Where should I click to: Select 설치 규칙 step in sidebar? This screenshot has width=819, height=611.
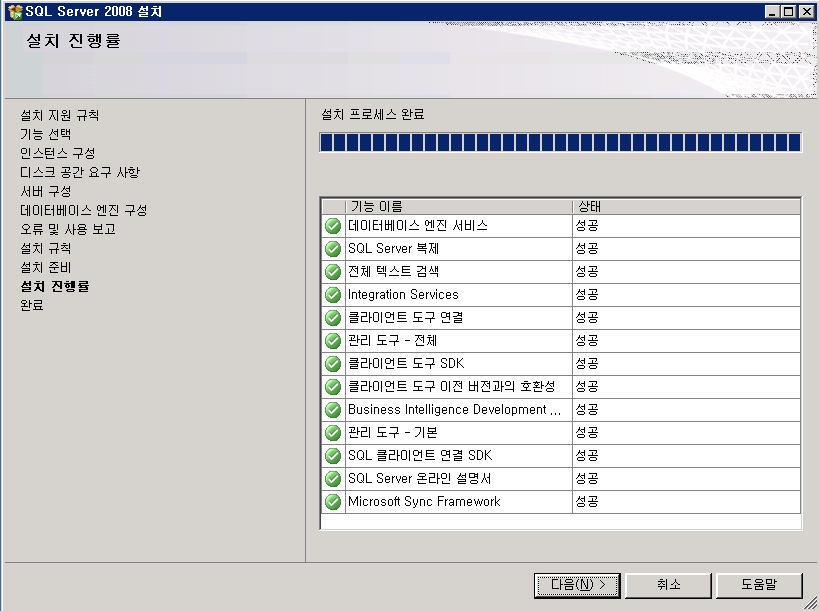pyautogui.click(x=45, y=248)
